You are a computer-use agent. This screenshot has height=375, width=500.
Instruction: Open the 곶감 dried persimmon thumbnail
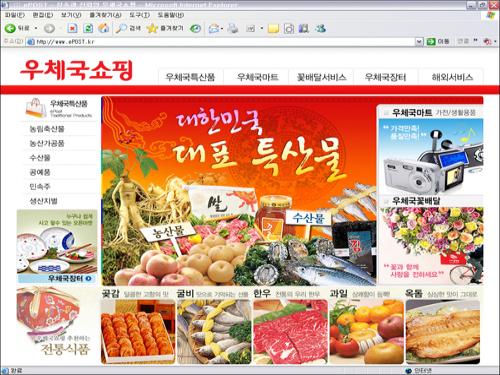click(138, 331)
